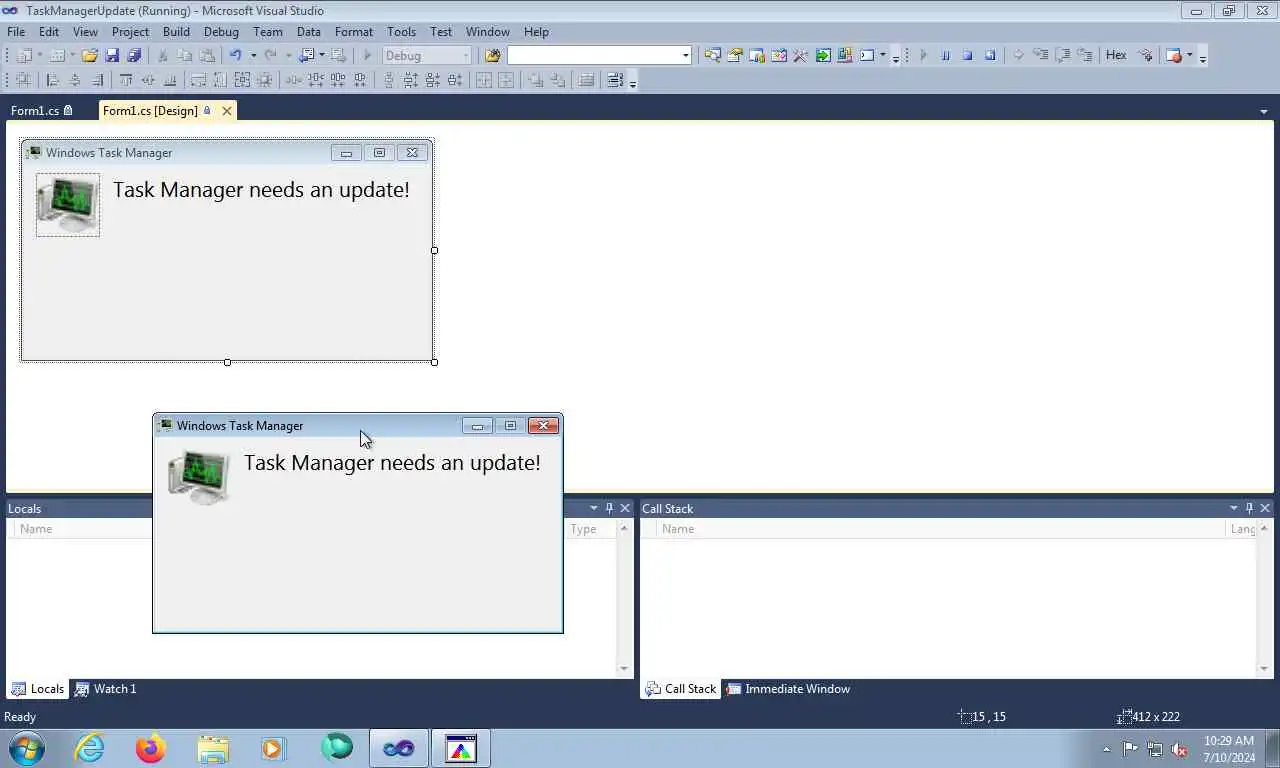Click the Restart debugging icon
This screenshot has height=768, width=1280.
pos(990,56)
